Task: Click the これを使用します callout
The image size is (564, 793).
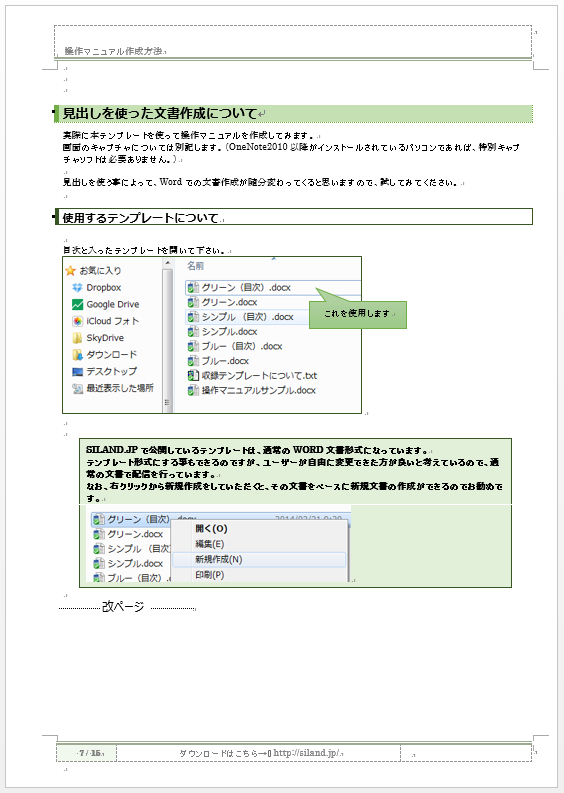Action: [358, 314]
